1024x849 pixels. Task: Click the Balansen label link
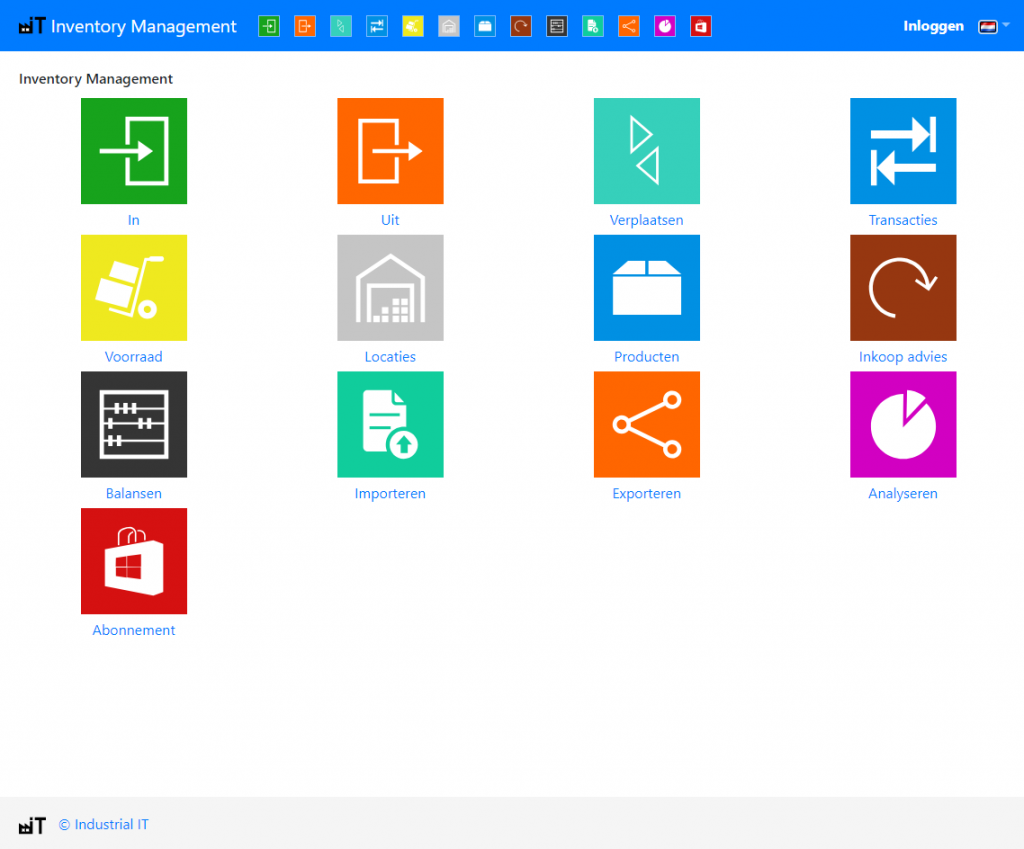[134, 493]
